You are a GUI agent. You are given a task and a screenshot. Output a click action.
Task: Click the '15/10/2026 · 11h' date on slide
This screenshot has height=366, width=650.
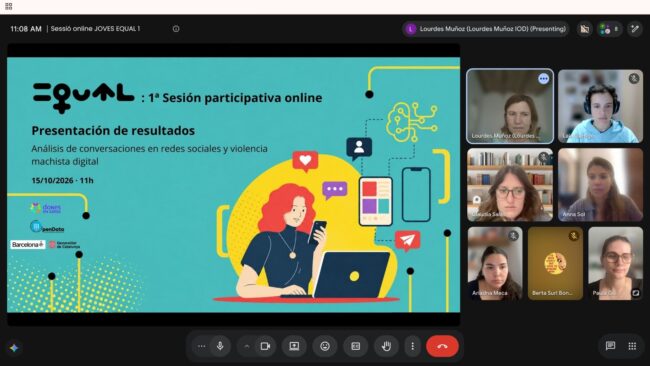63,181
